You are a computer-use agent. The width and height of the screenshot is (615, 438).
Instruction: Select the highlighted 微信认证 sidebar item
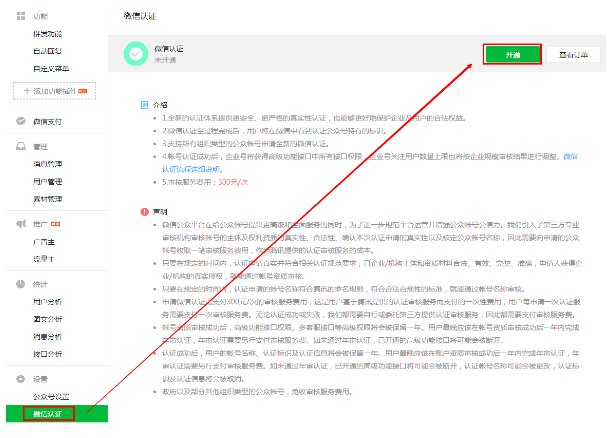pos(57,414)
